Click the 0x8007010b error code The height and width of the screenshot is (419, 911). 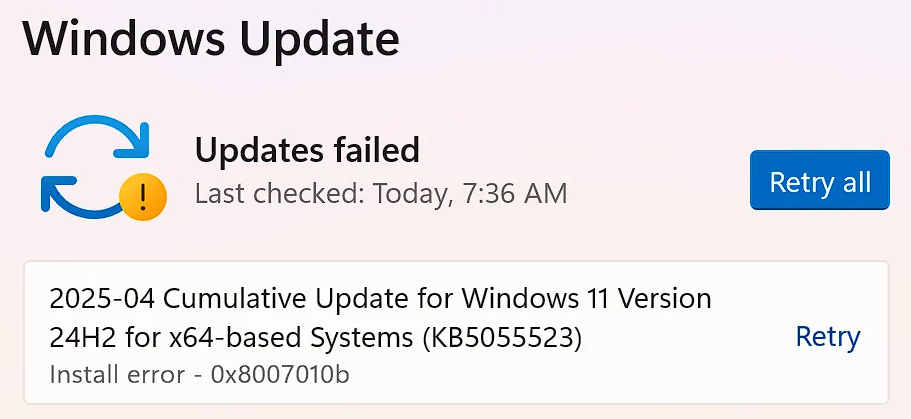pyautogui.click(x=280, y=375)
